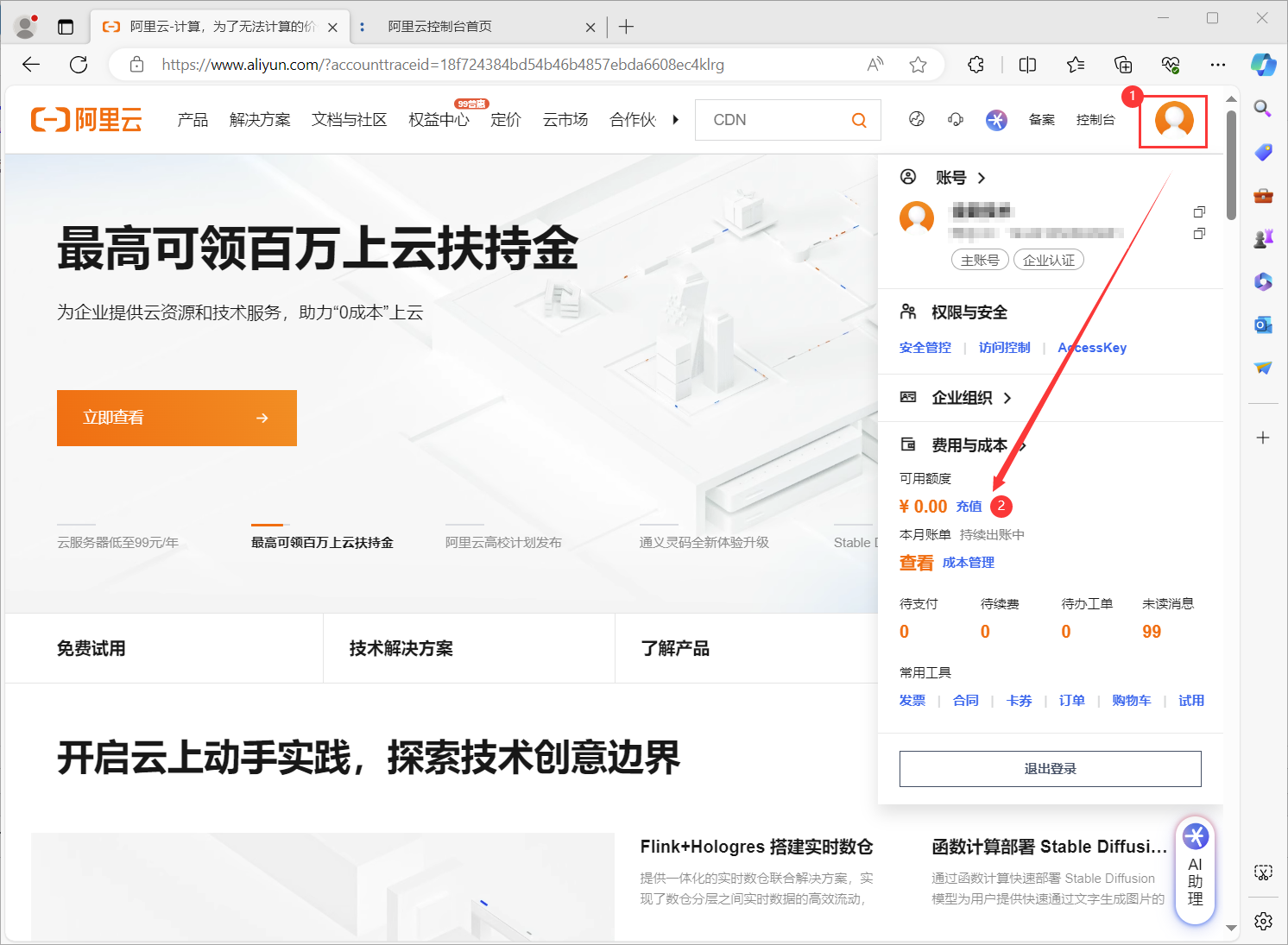Click the page vertical scrollbar thumb
The width and height of the screenshot is (1288, 945).
[1232, 164]
